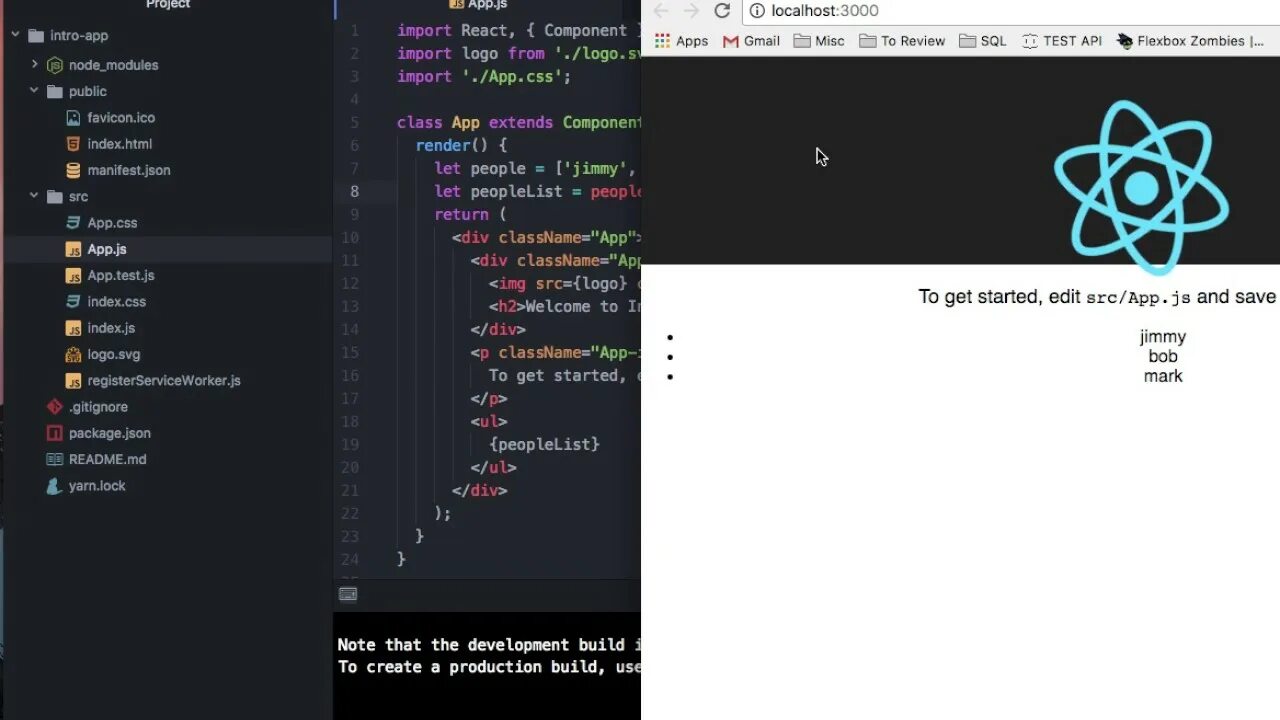
Task: Open the Apps bookmarks shortcut
Action: [x=681, y=41]
